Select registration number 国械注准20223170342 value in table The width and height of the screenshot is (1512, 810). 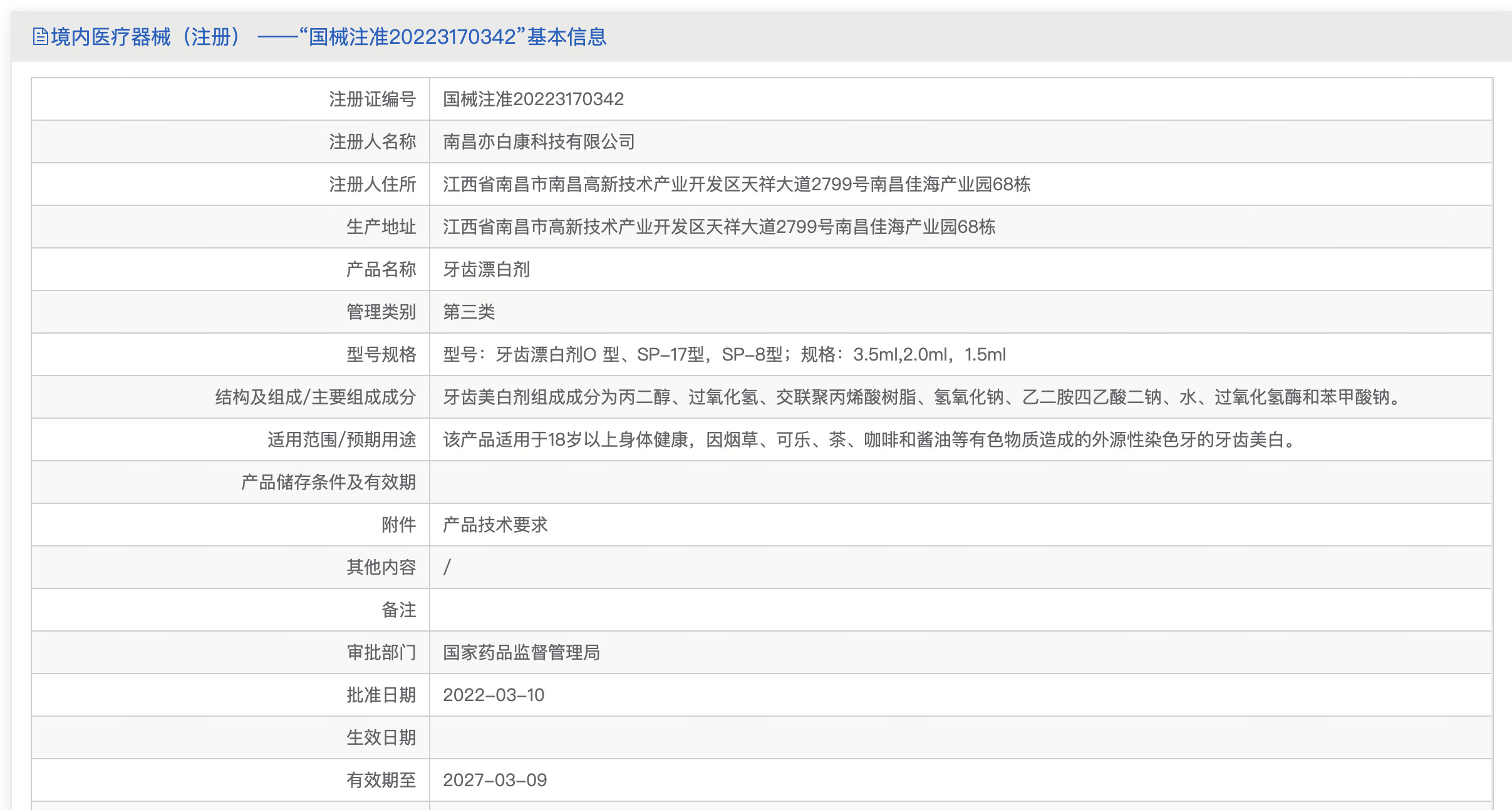[x=533, y=99]
